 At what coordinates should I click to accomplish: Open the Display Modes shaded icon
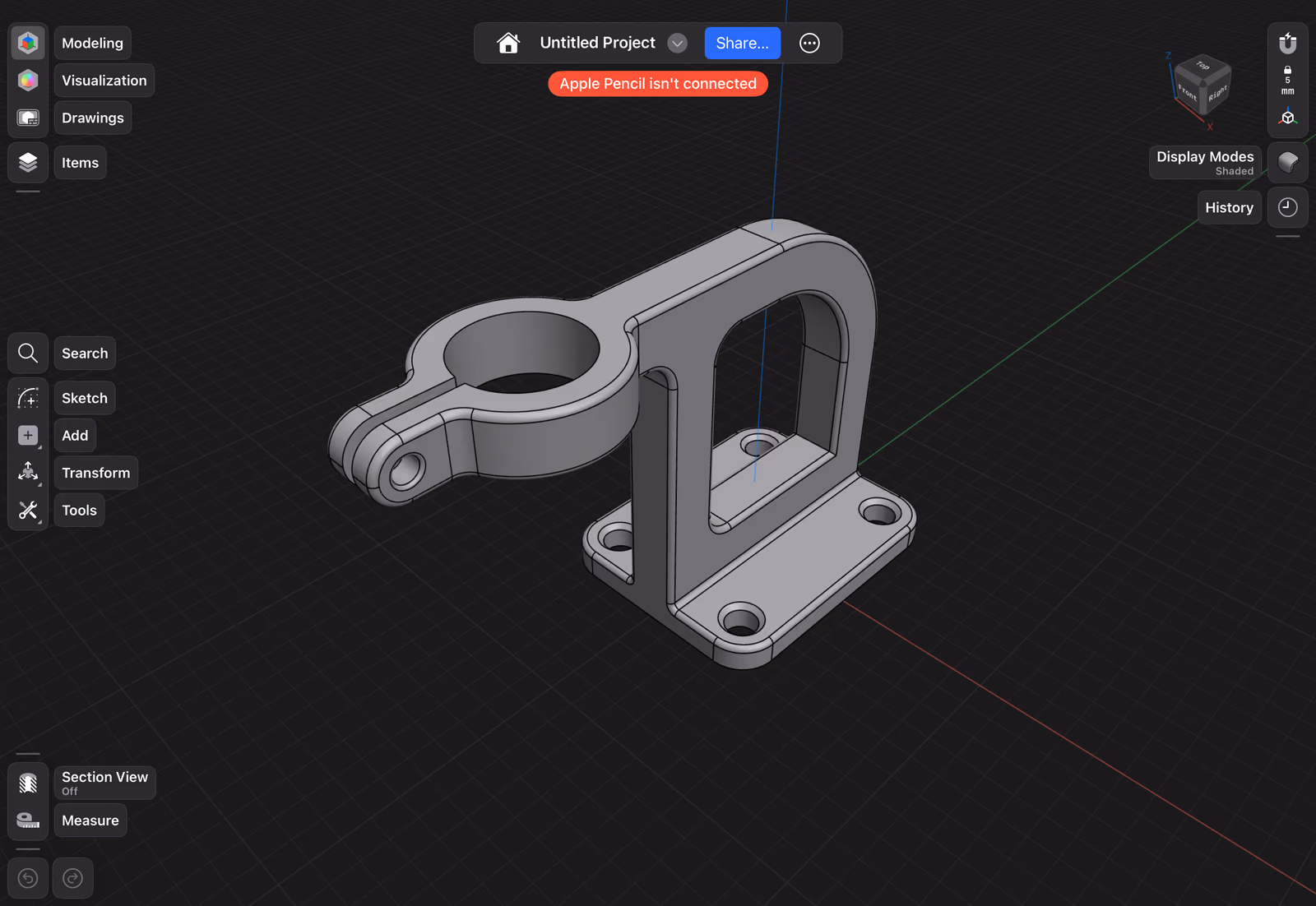click(1287, 162)
